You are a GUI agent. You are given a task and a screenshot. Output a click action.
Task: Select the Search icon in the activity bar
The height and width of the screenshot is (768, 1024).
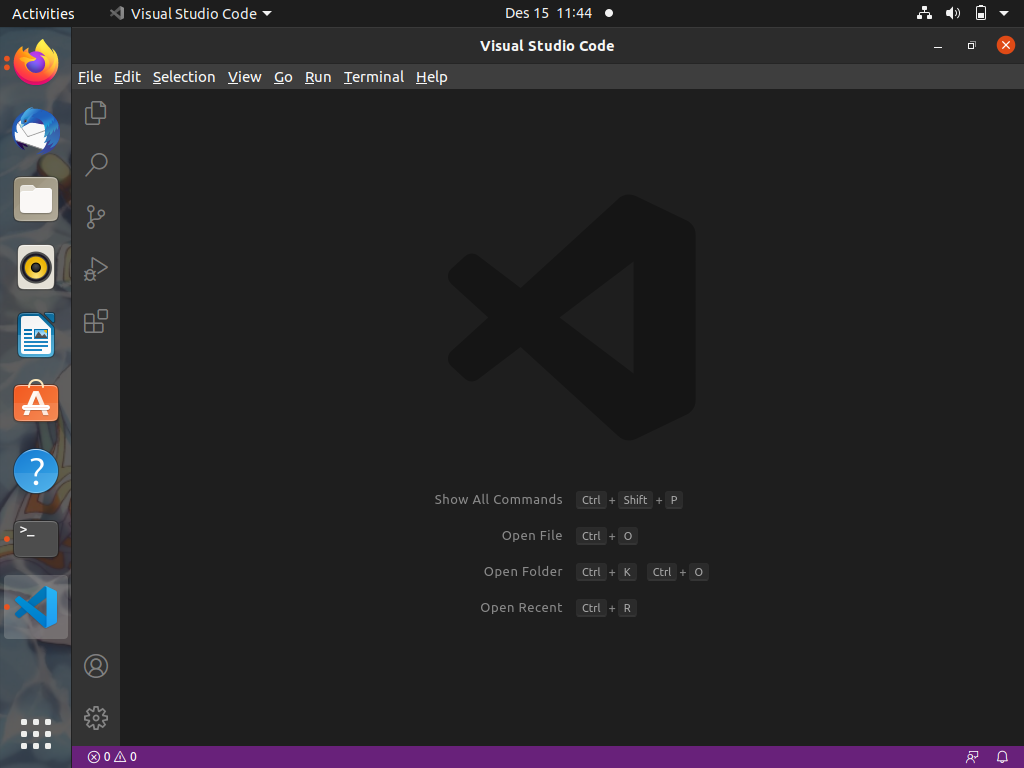click(x=95, y=164)
